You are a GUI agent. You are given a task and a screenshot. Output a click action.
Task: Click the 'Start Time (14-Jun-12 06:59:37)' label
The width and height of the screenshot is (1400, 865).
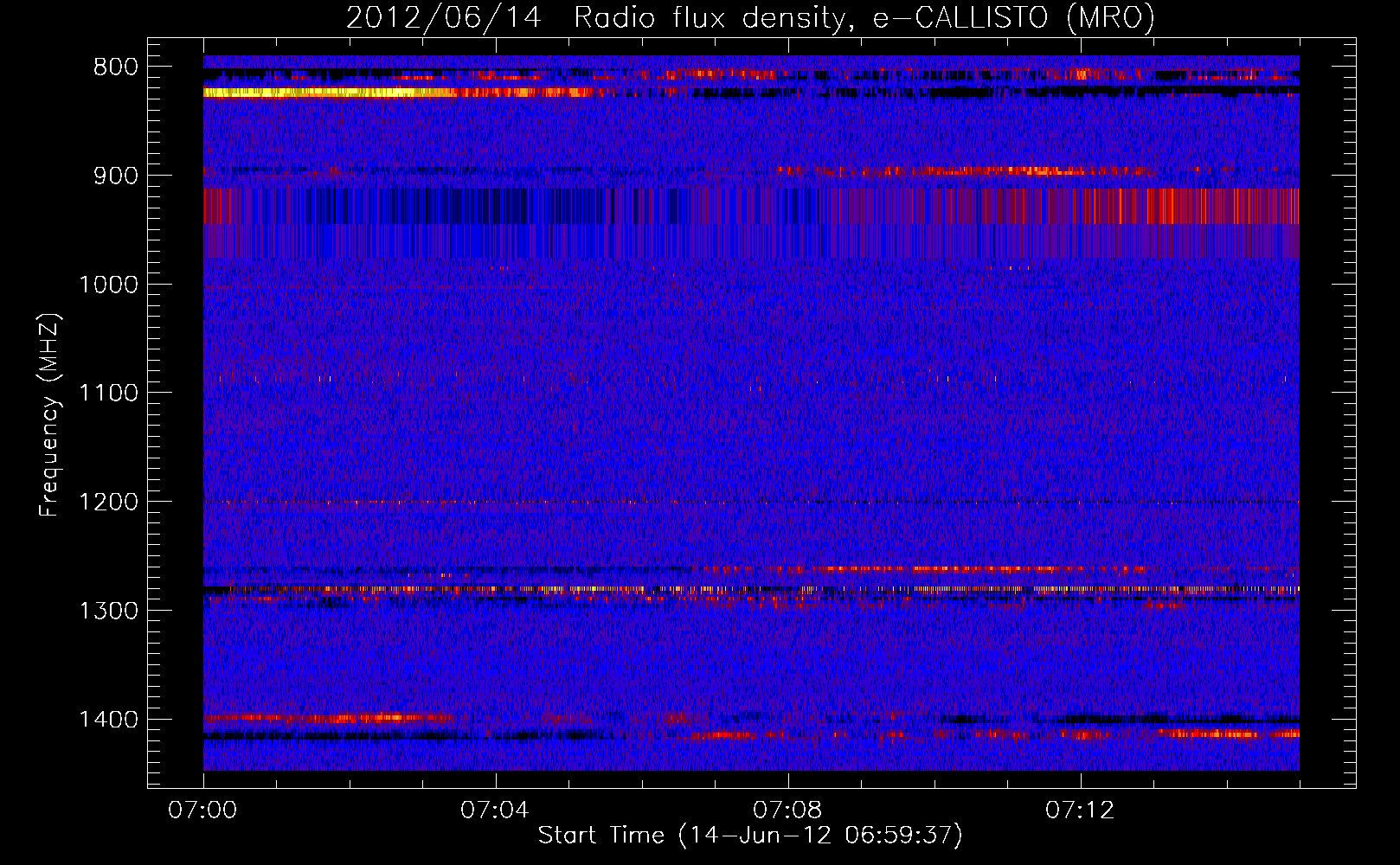750,836
